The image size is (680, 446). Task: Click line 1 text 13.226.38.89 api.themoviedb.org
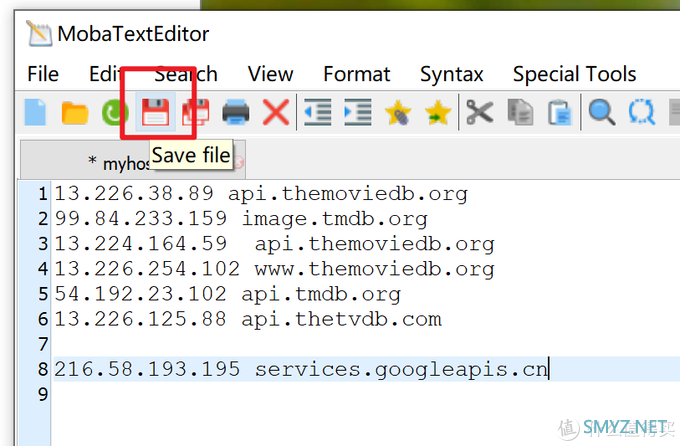click(261, 193)
